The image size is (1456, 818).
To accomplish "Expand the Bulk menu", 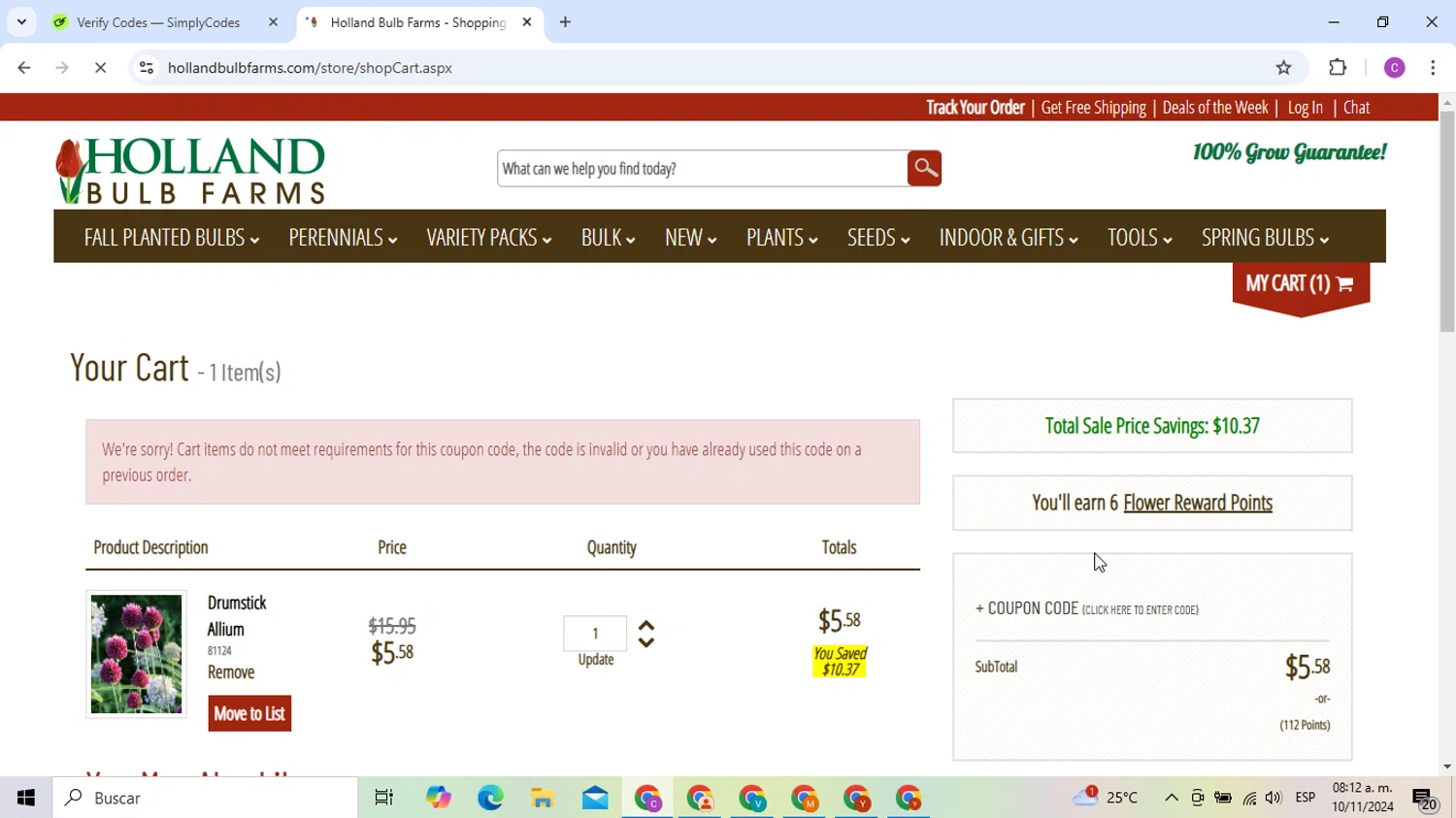I will coord(608,238).
